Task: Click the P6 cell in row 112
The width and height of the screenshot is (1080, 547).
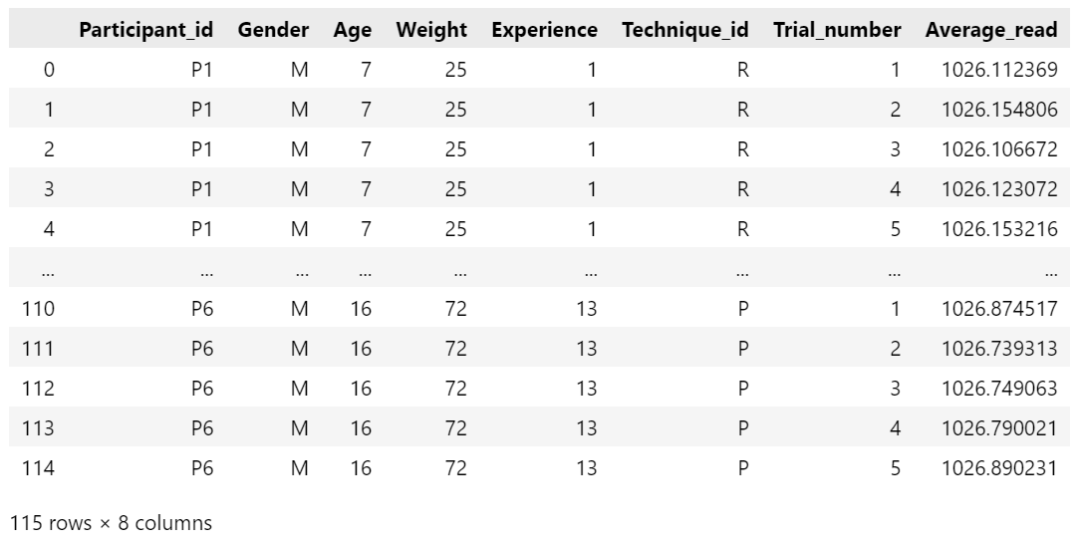Action: (202, 389)
